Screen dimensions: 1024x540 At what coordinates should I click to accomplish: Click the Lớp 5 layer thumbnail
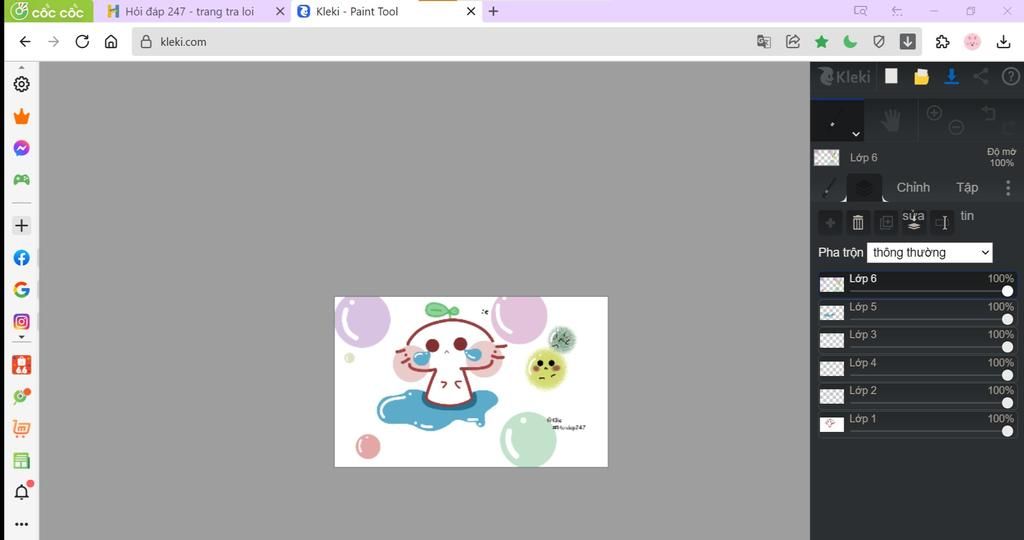(832, 313)
